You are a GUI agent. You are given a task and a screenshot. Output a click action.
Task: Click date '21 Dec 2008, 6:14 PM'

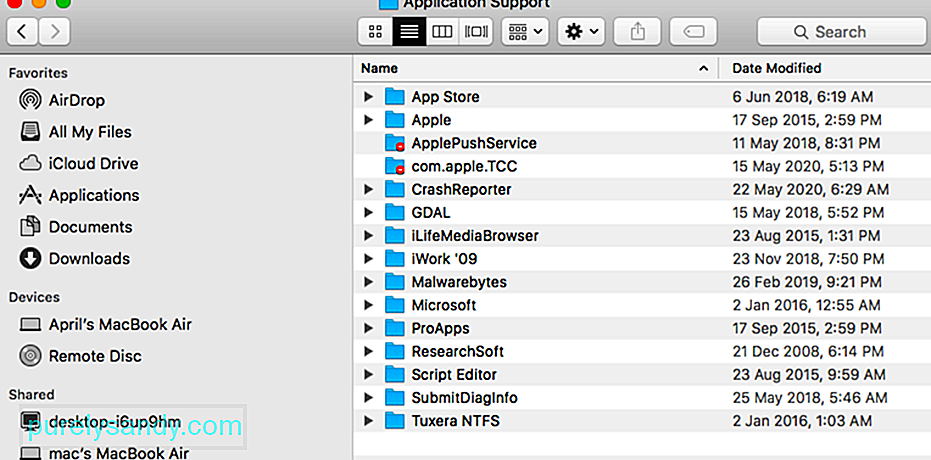coord(808,351)
